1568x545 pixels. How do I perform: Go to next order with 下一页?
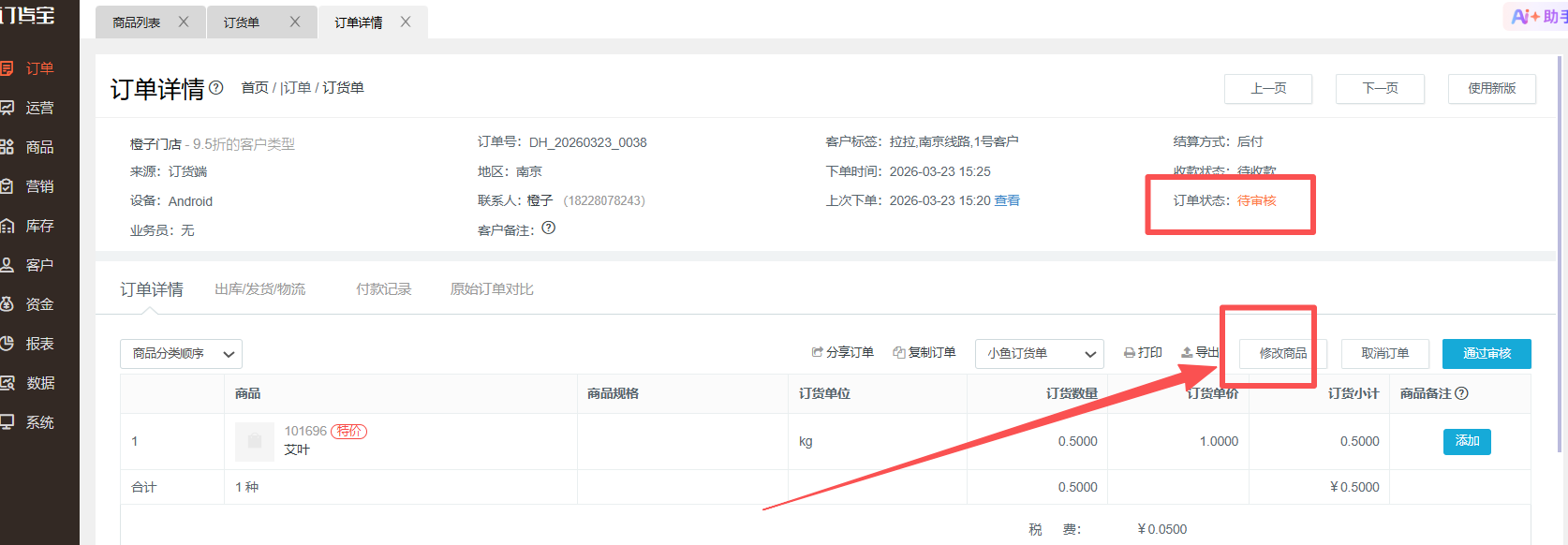coord(1380,88)
